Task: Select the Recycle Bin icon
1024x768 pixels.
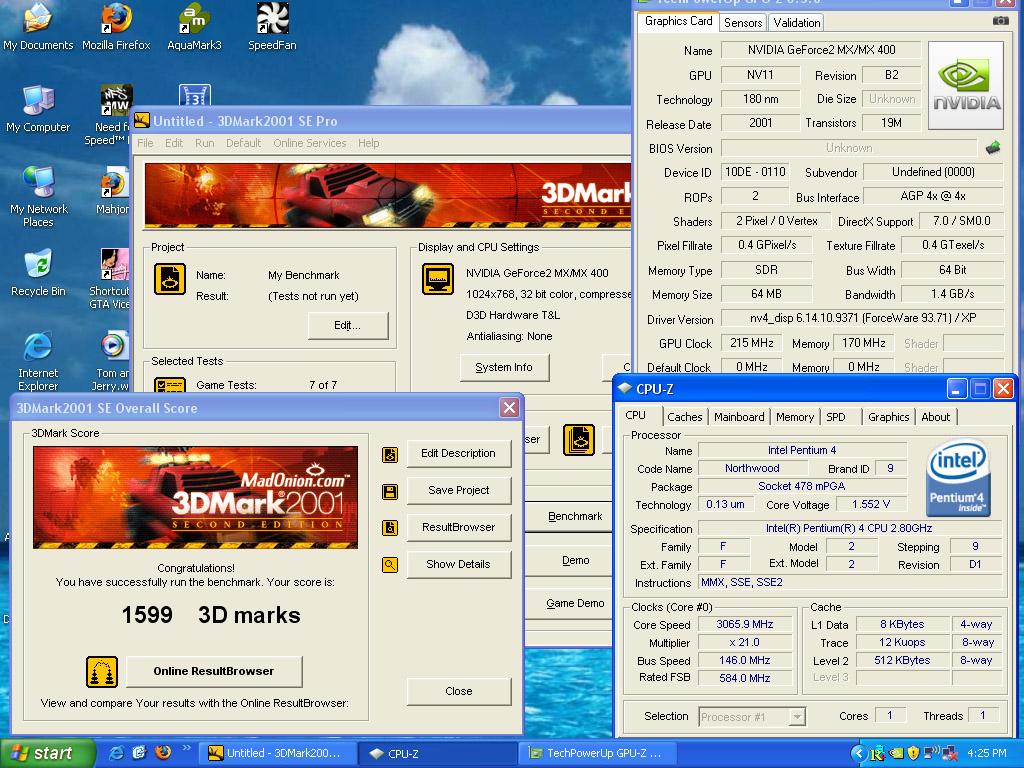Action: pyautogui.click(x=38, y=273)
